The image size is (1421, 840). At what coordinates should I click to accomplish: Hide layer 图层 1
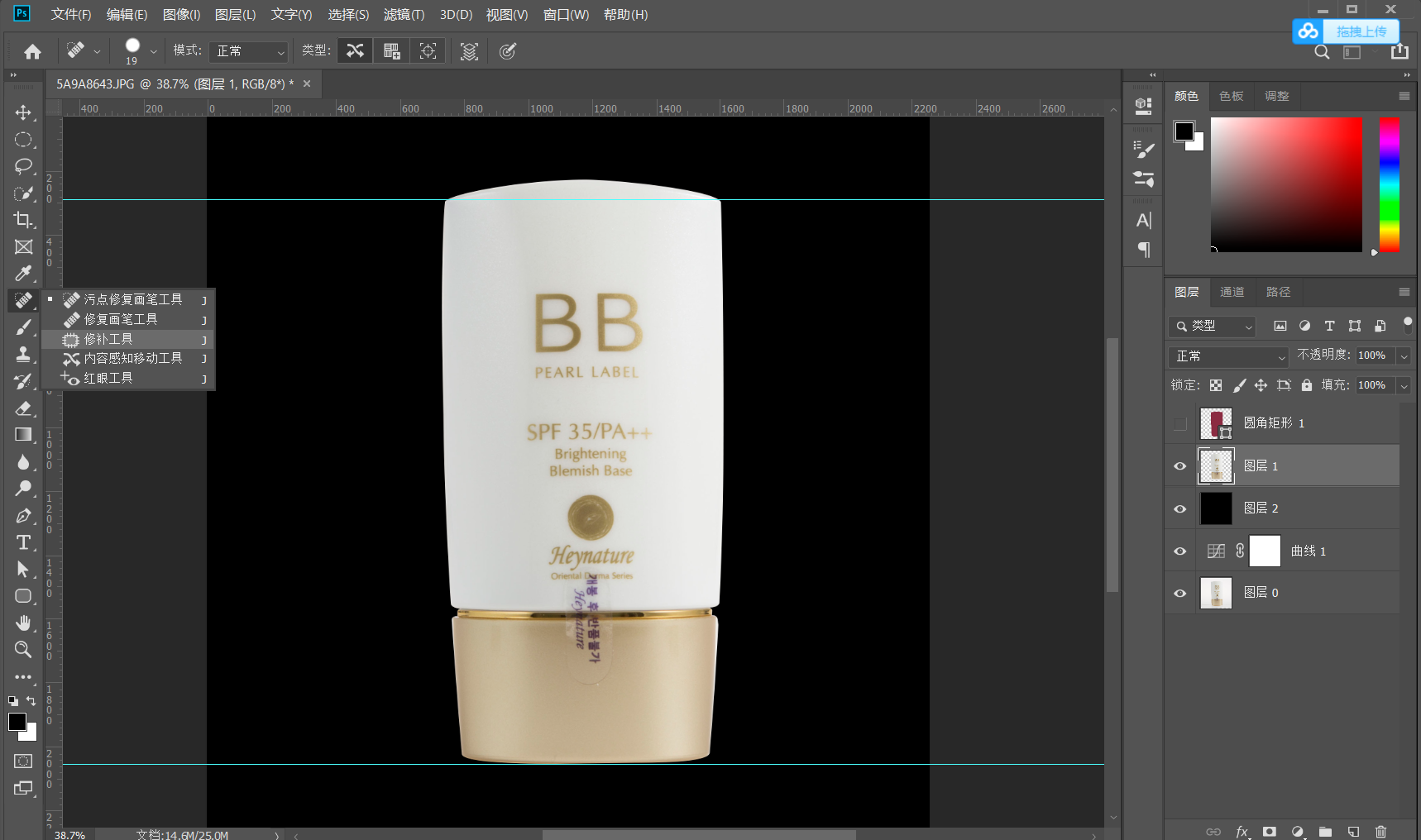click(1180, 466)
